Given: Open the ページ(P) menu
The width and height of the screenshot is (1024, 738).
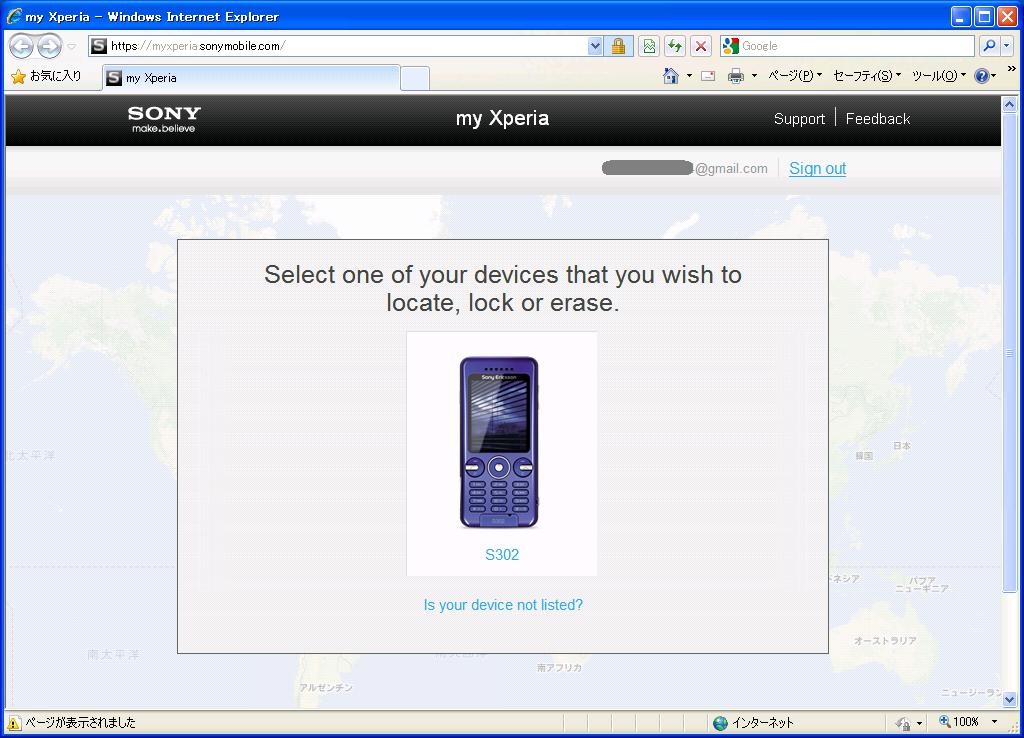Looking at the screenshot, I should (x=795, y=76).
